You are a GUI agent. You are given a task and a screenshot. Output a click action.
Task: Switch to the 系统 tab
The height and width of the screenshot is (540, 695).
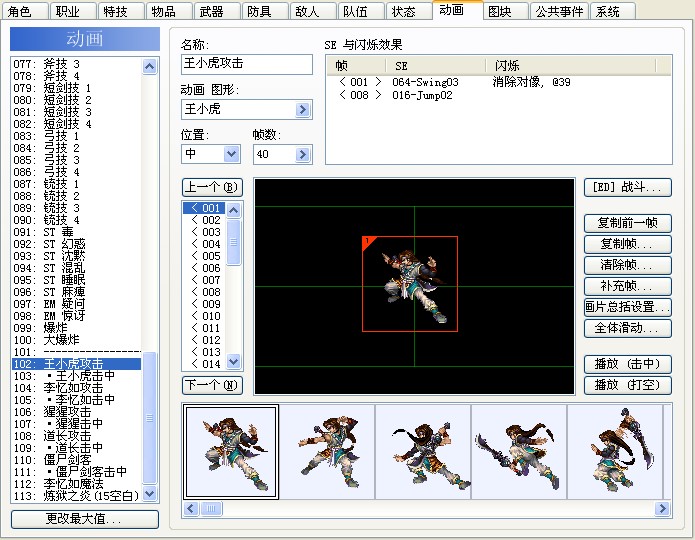[x=613, y=11]
